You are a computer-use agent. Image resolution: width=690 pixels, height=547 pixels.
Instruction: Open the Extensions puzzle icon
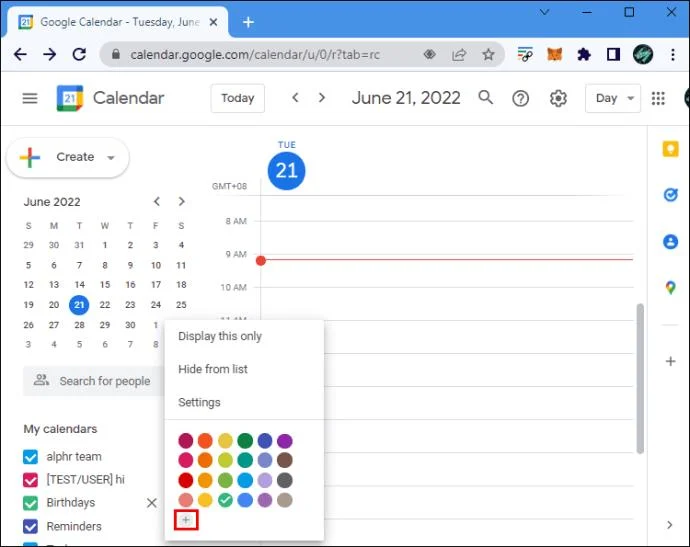point(584,55)
